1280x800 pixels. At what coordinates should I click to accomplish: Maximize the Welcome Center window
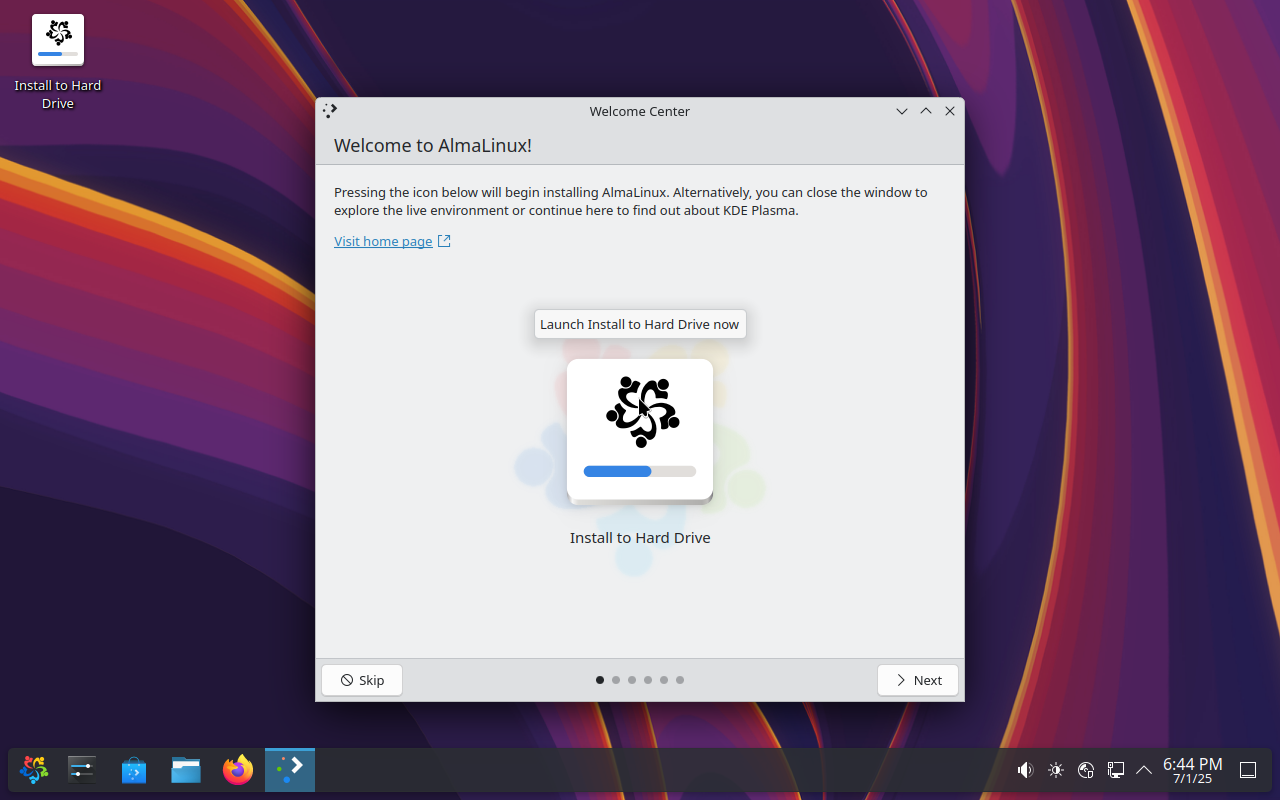(x=926, y=111)
